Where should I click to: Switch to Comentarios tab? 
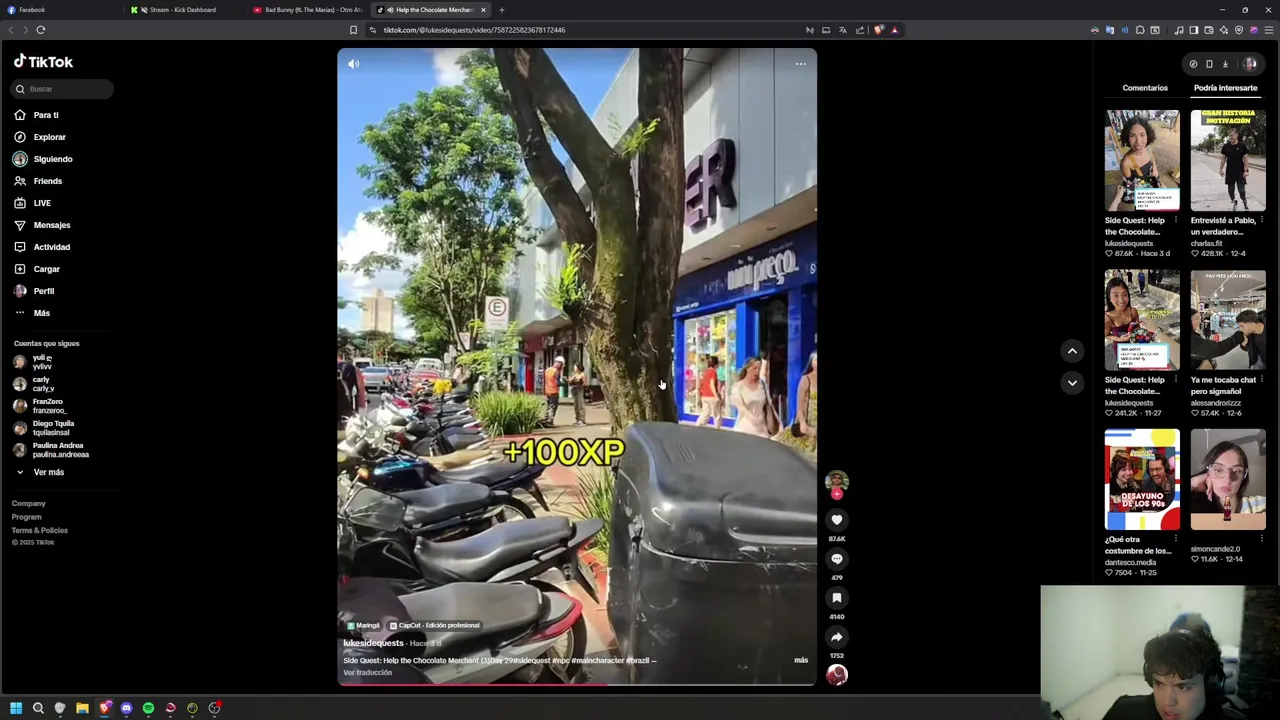click(1145, 88)
